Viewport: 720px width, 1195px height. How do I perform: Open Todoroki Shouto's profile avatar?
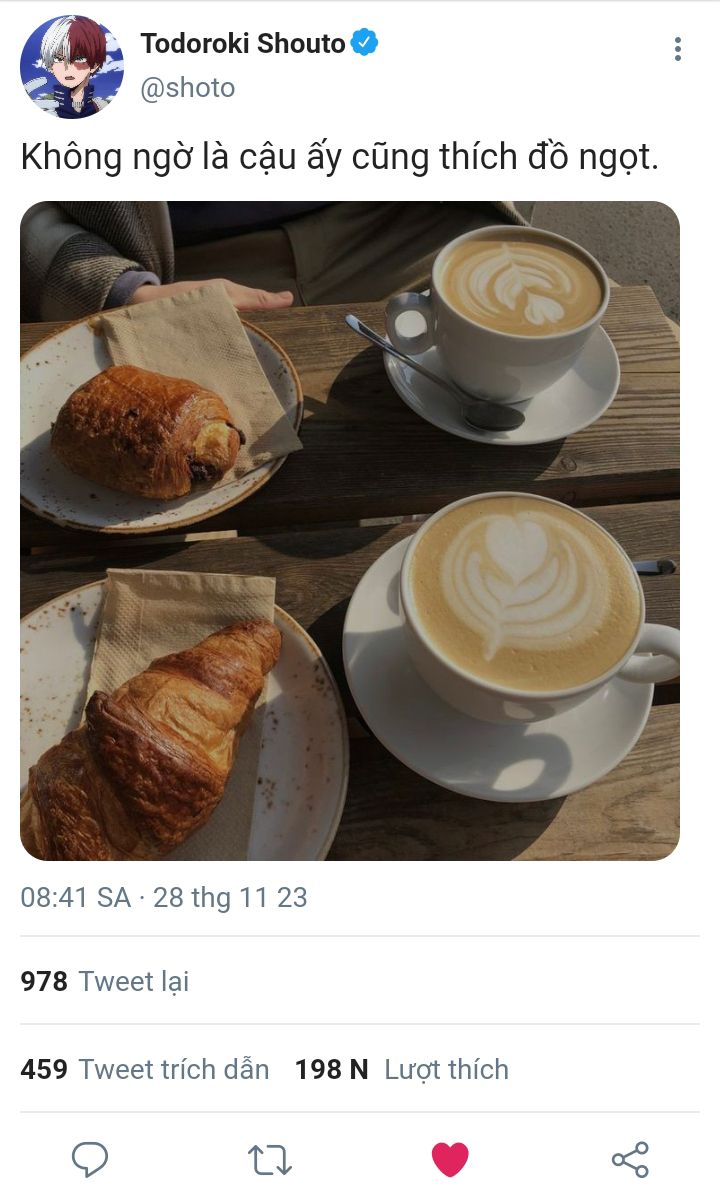72,66
